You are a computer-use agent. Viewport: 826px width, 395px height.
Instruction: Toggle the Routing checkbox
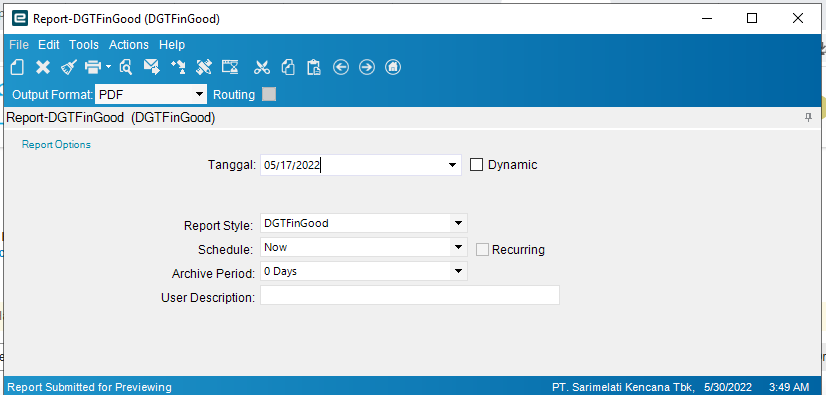click(269, 94)
